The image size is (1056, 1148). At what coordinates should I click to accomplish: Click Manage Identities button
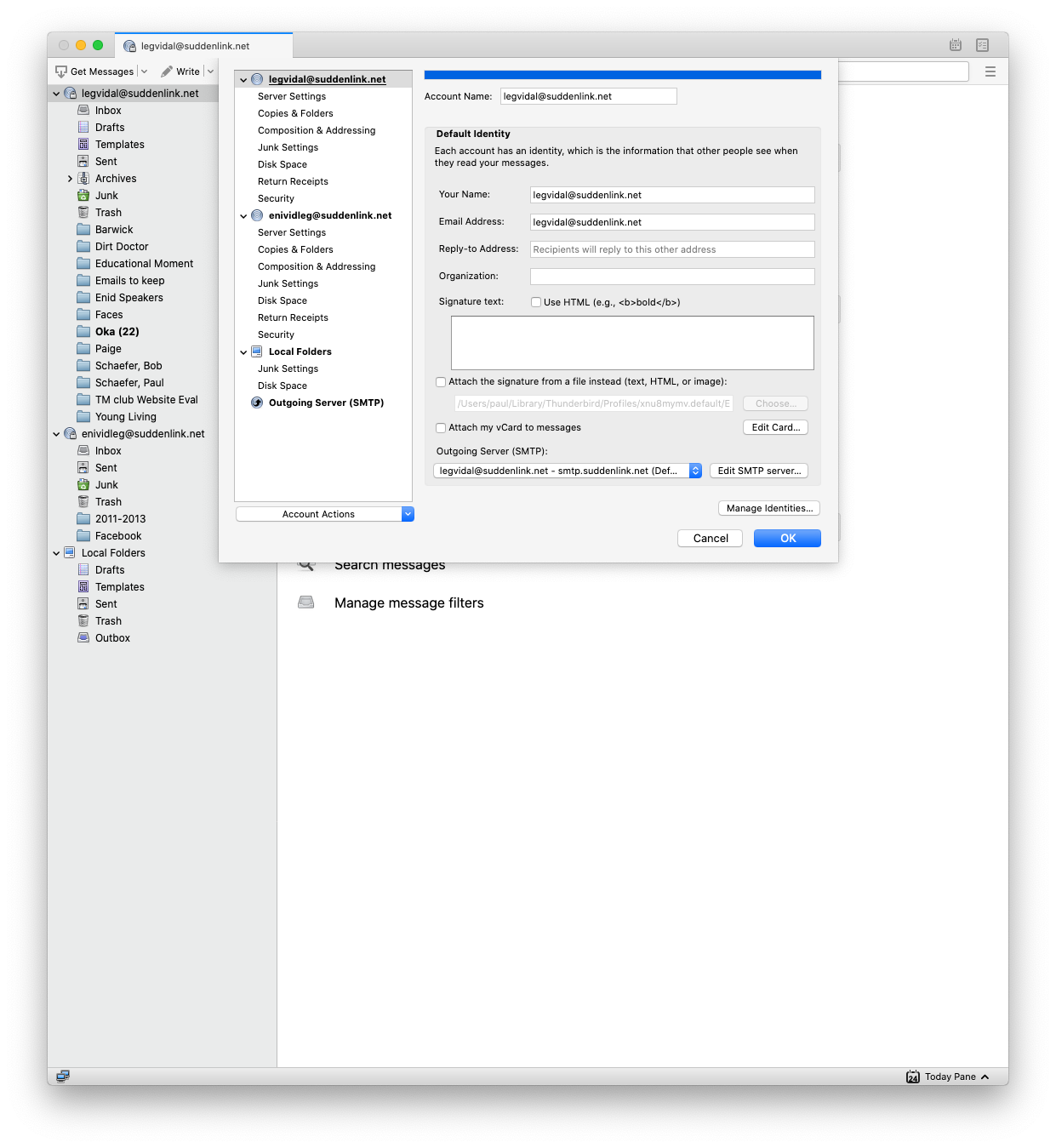click(x=769, y=508)
